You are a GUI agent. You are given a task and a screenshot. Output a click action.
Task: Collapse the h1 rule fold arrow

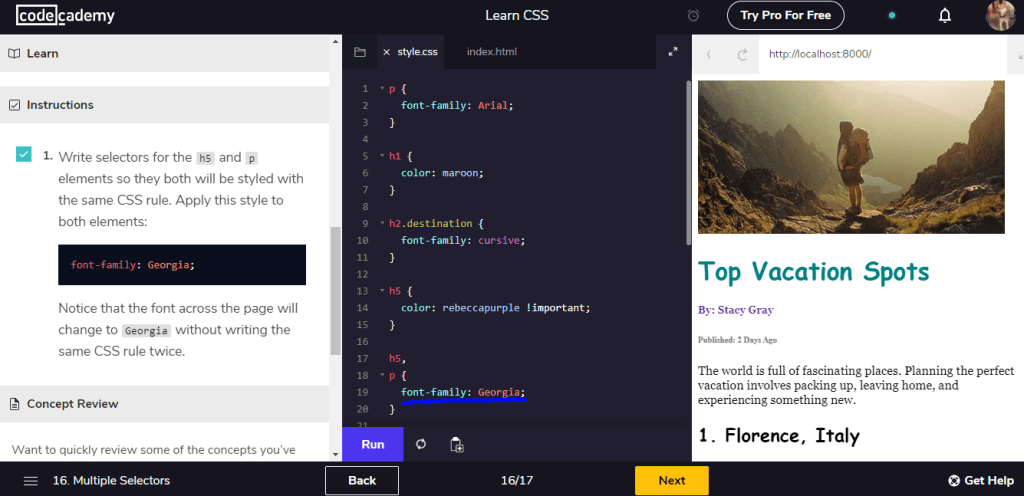pos(381,156)
